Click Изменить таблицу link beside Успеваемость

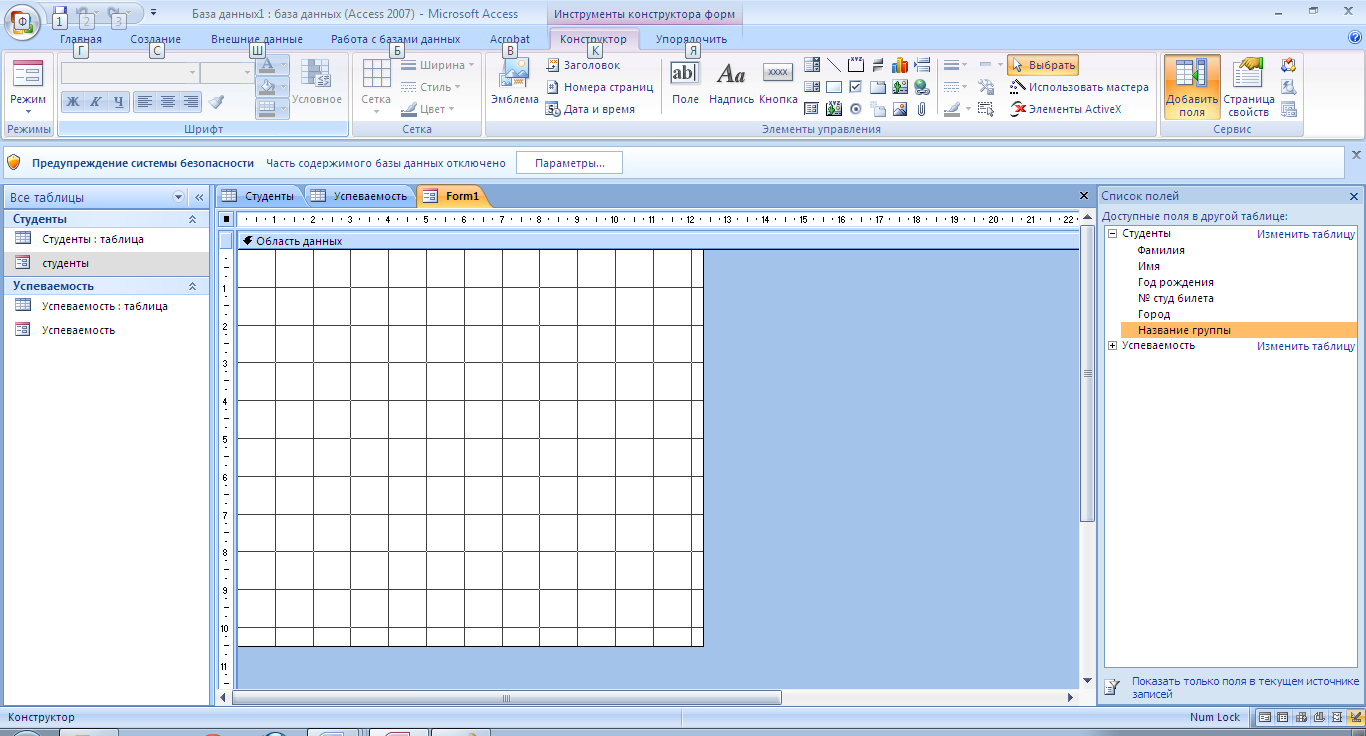[x=1306, y=346]
